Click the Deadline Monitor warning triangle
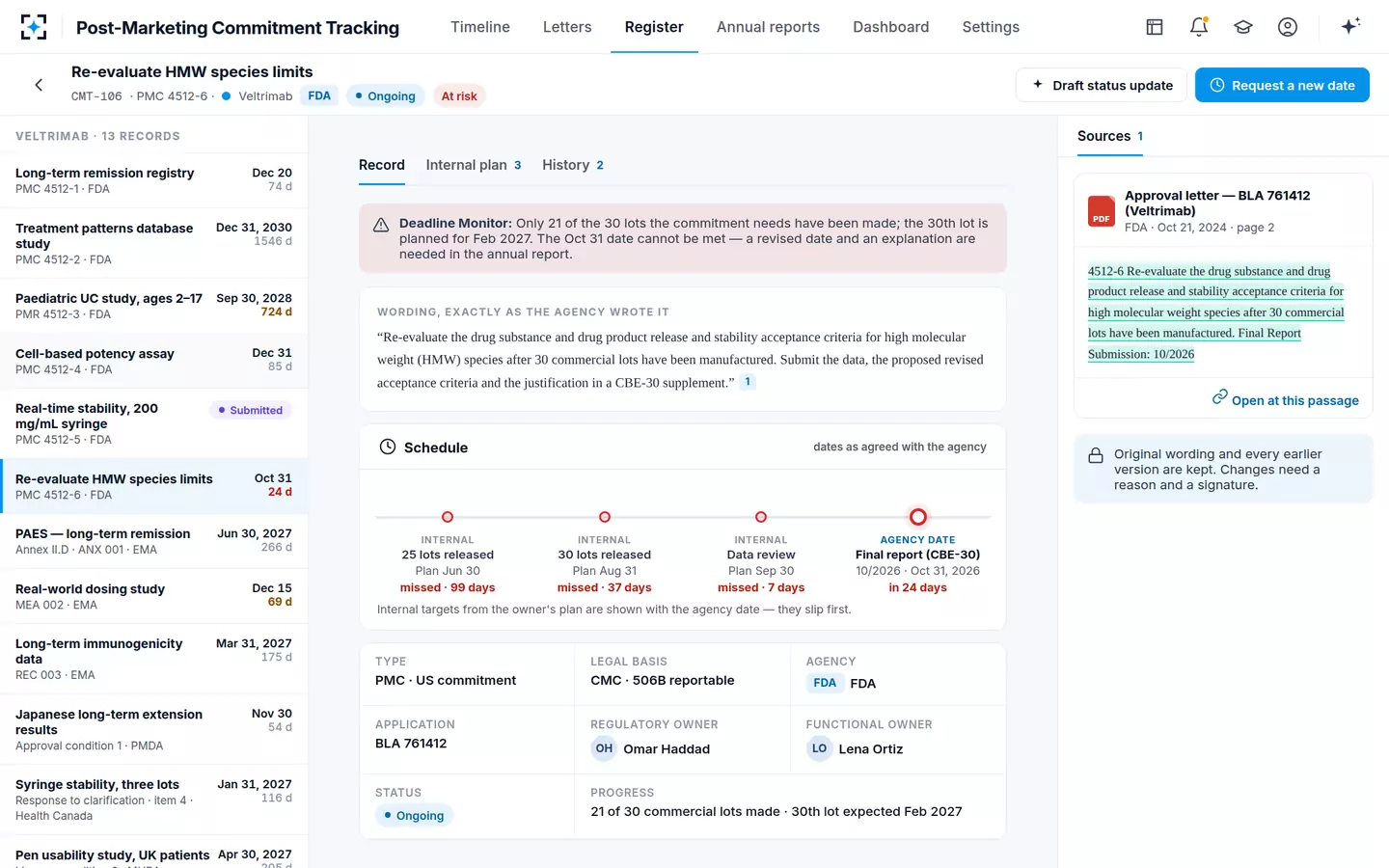The image size is (1389, 868). (x=381, y=225)
